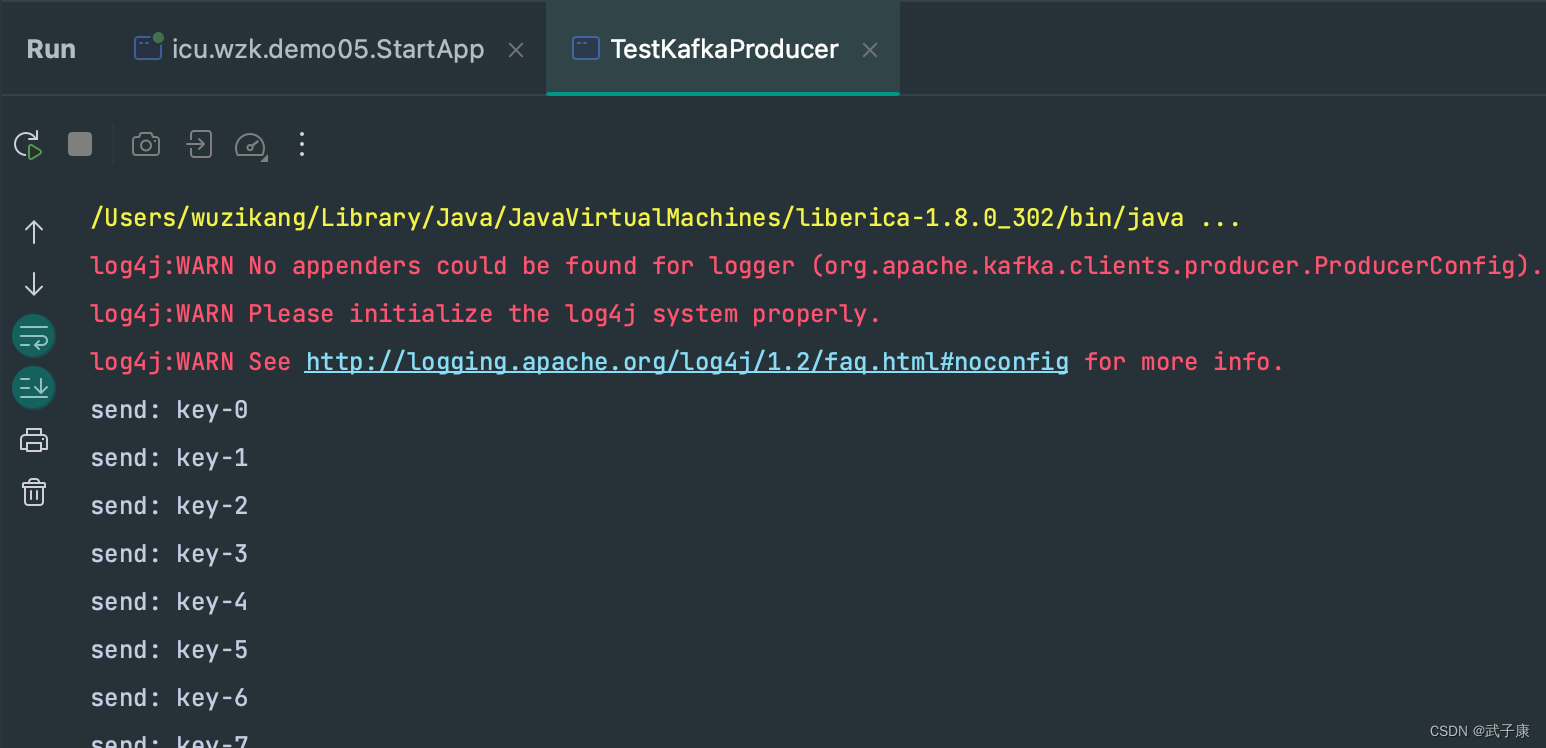Select the 'send: key-6' output line

click(x=169, y=698)
